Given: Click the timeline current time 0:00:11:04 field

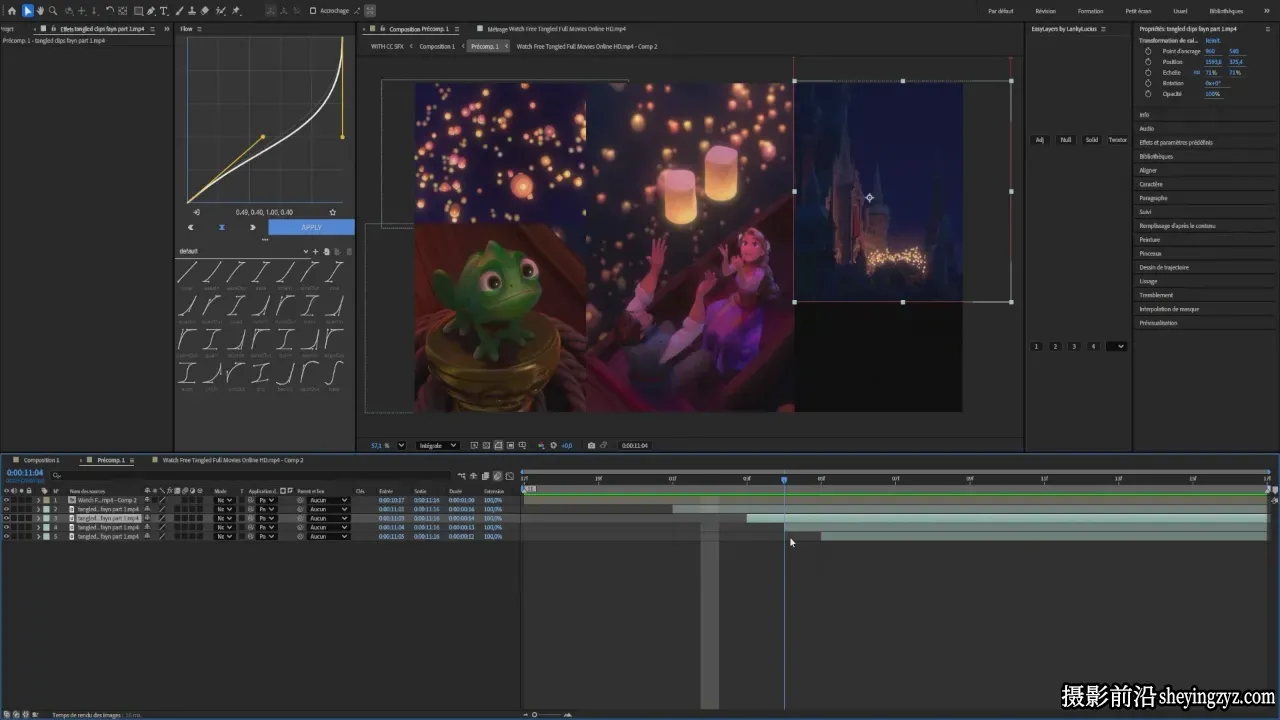Looking at the screenshot, I should point(25,473).
